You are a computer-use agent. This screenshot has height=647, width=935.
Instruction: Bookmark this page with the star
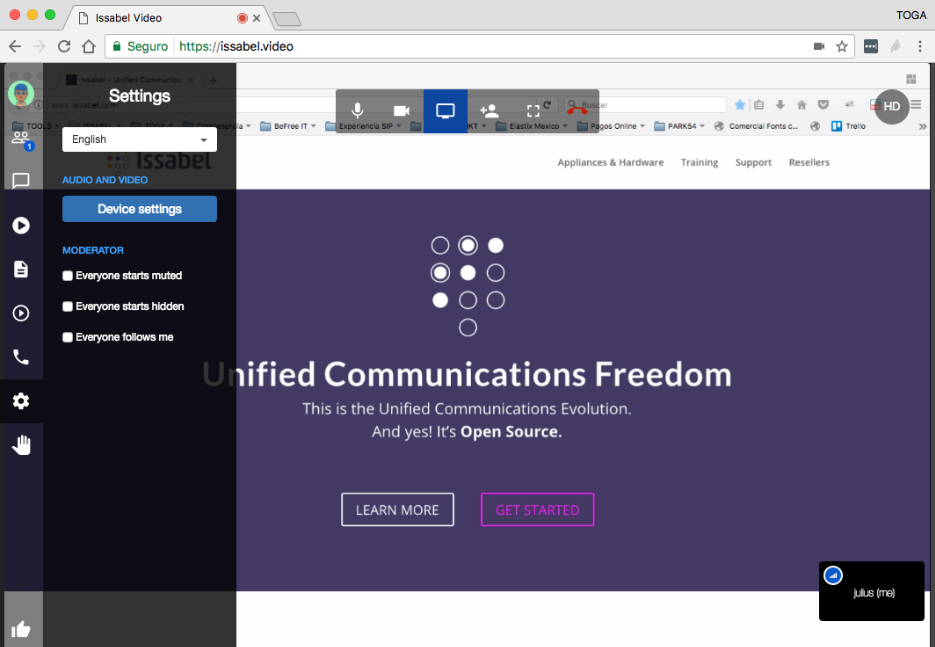(842, 47)
